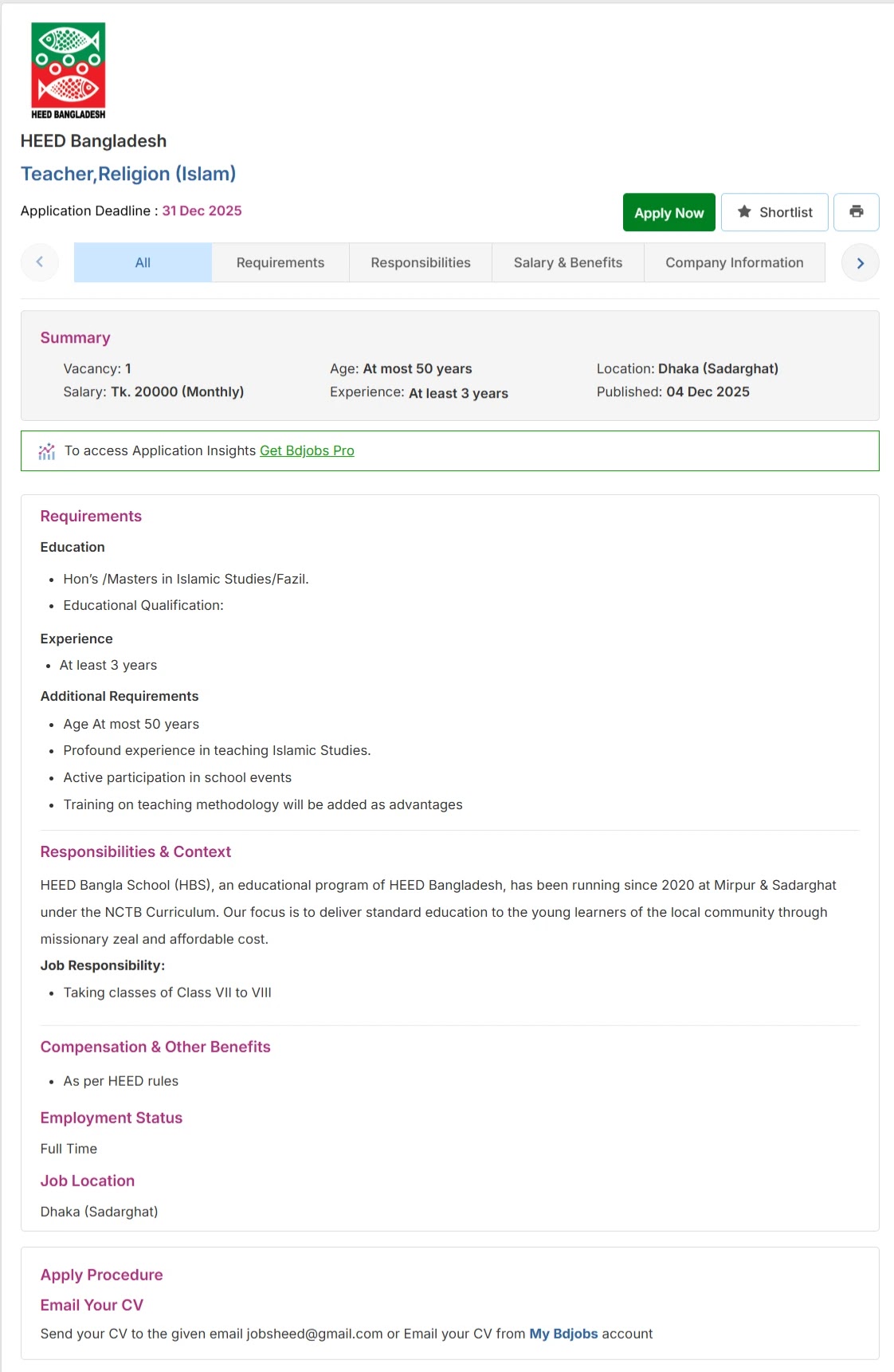
Task: Select the All tab
Action: point(143,262)
